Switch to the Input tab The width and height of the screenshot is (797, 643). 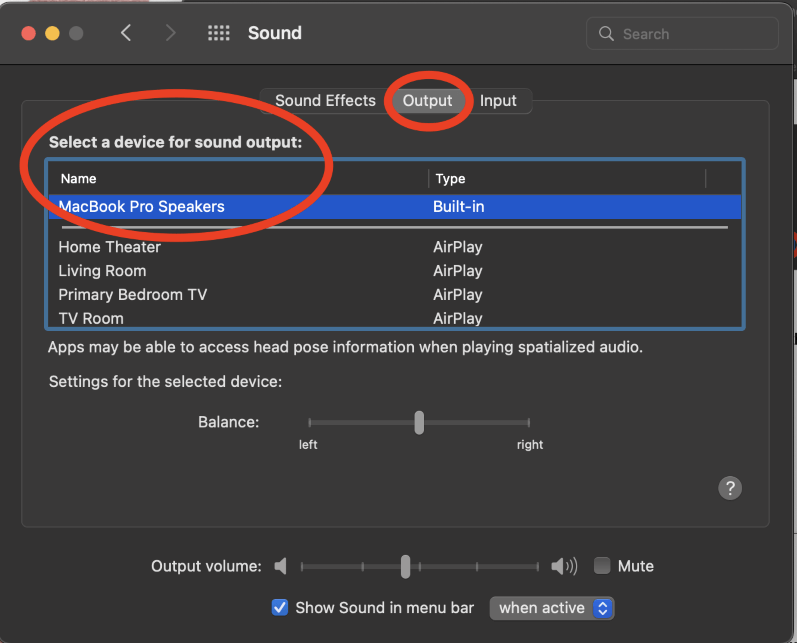coord(498,100)
